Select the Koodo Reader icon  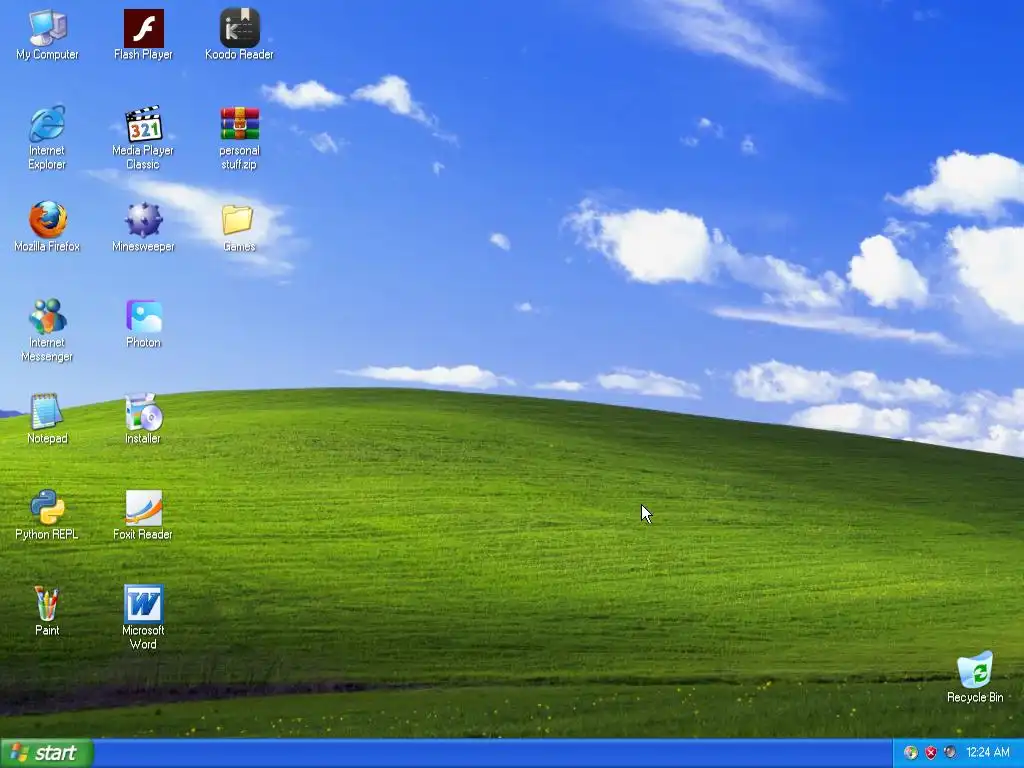click(x=240, y=35)
